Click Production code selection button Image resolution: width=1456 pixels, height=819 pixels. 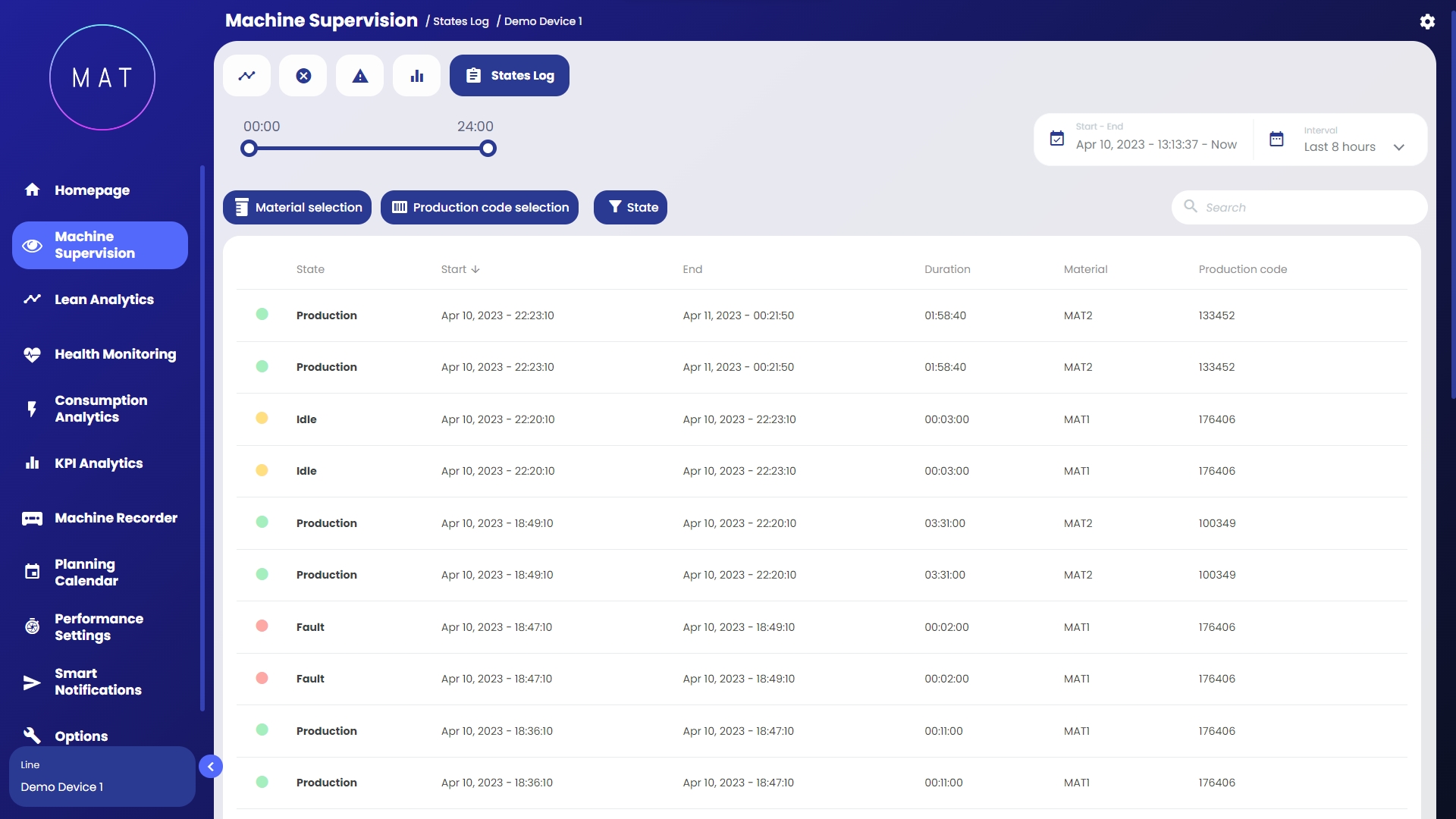[x=479, y=207]
